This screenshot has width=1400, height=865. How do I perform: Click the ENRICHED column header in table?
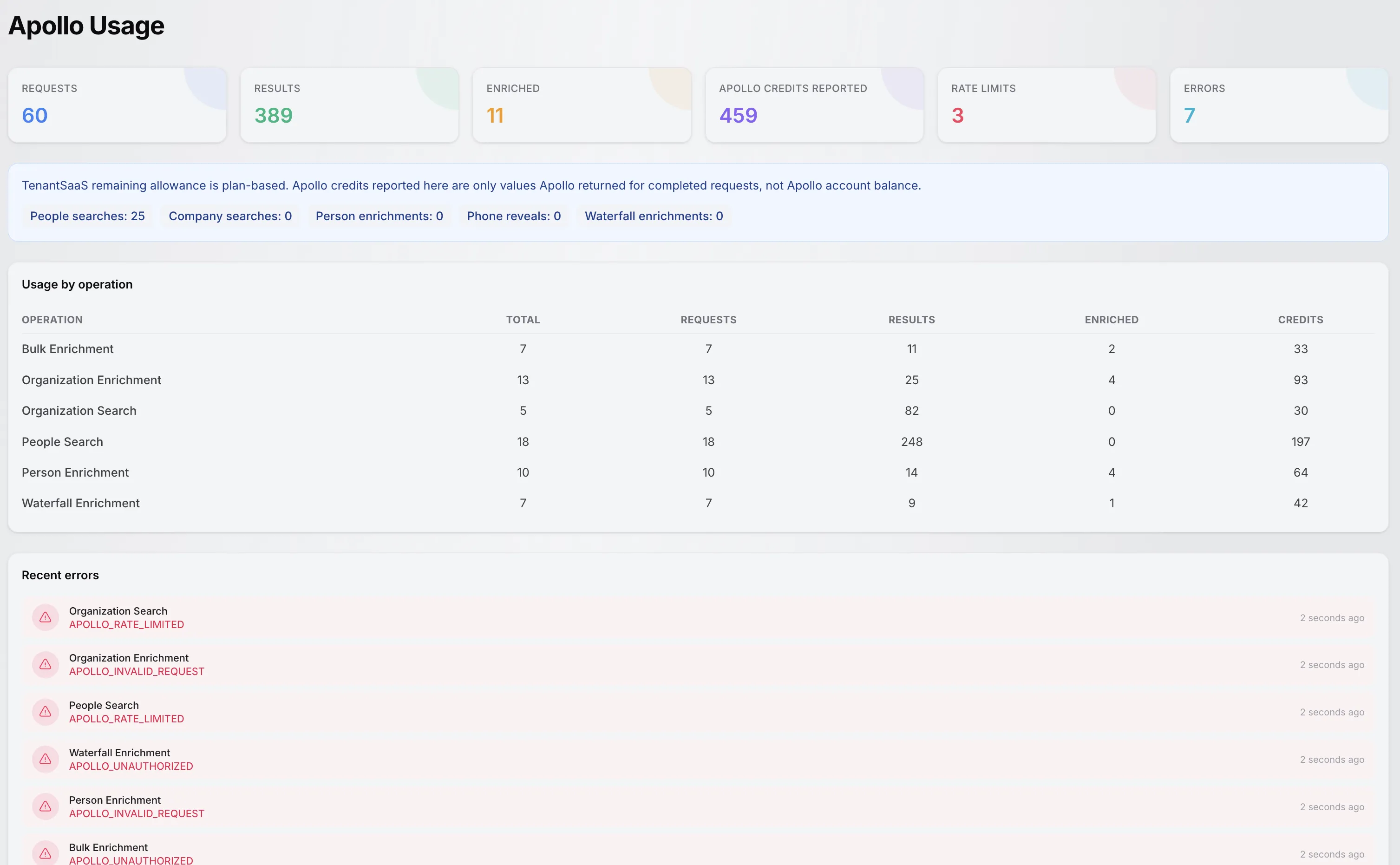pos(1111,320)
